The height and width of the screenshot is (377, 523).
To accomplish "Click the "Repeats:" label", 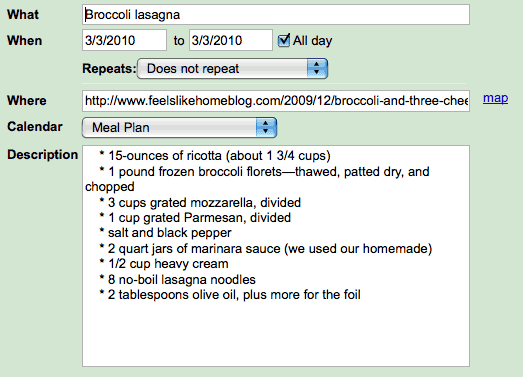I will click(x=109, y=69).
